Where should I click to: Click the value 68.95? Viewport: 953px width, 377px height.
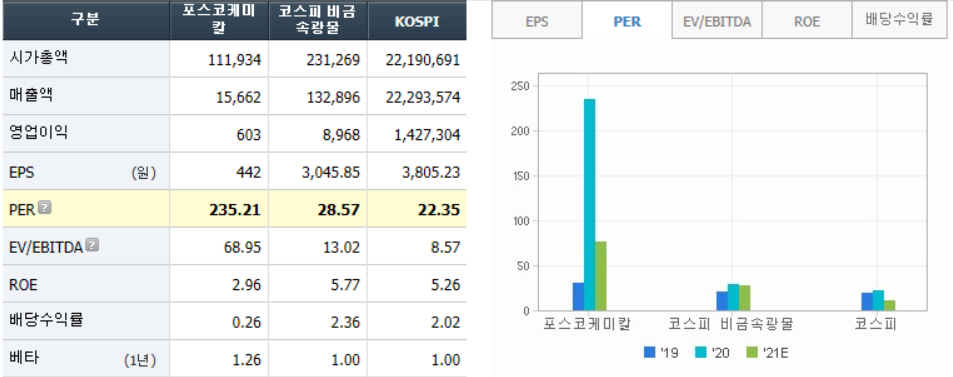click(243, 247)
